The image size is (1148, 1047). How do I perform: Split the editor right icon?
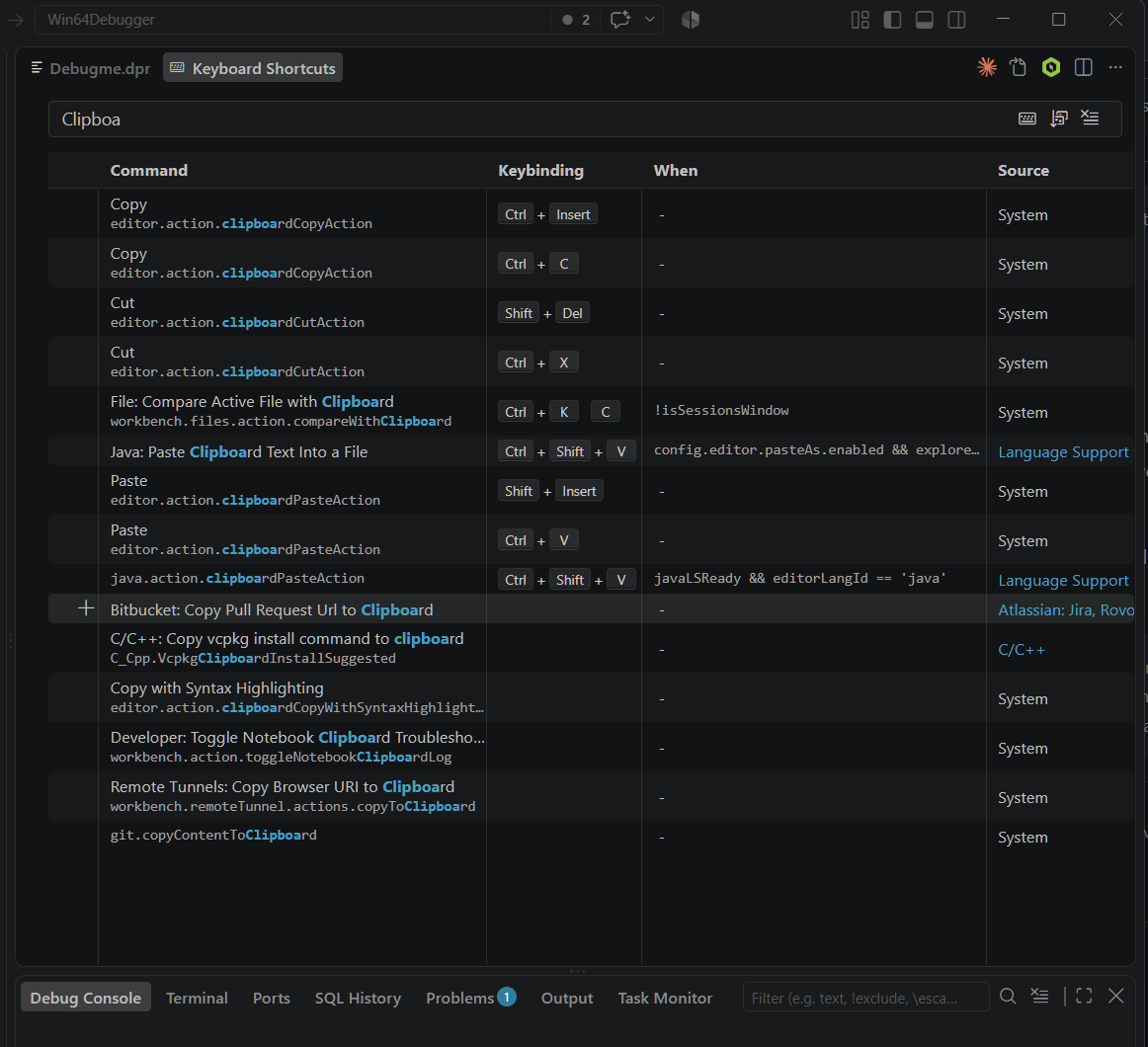pyautogui.click(x=1084, y=67)
